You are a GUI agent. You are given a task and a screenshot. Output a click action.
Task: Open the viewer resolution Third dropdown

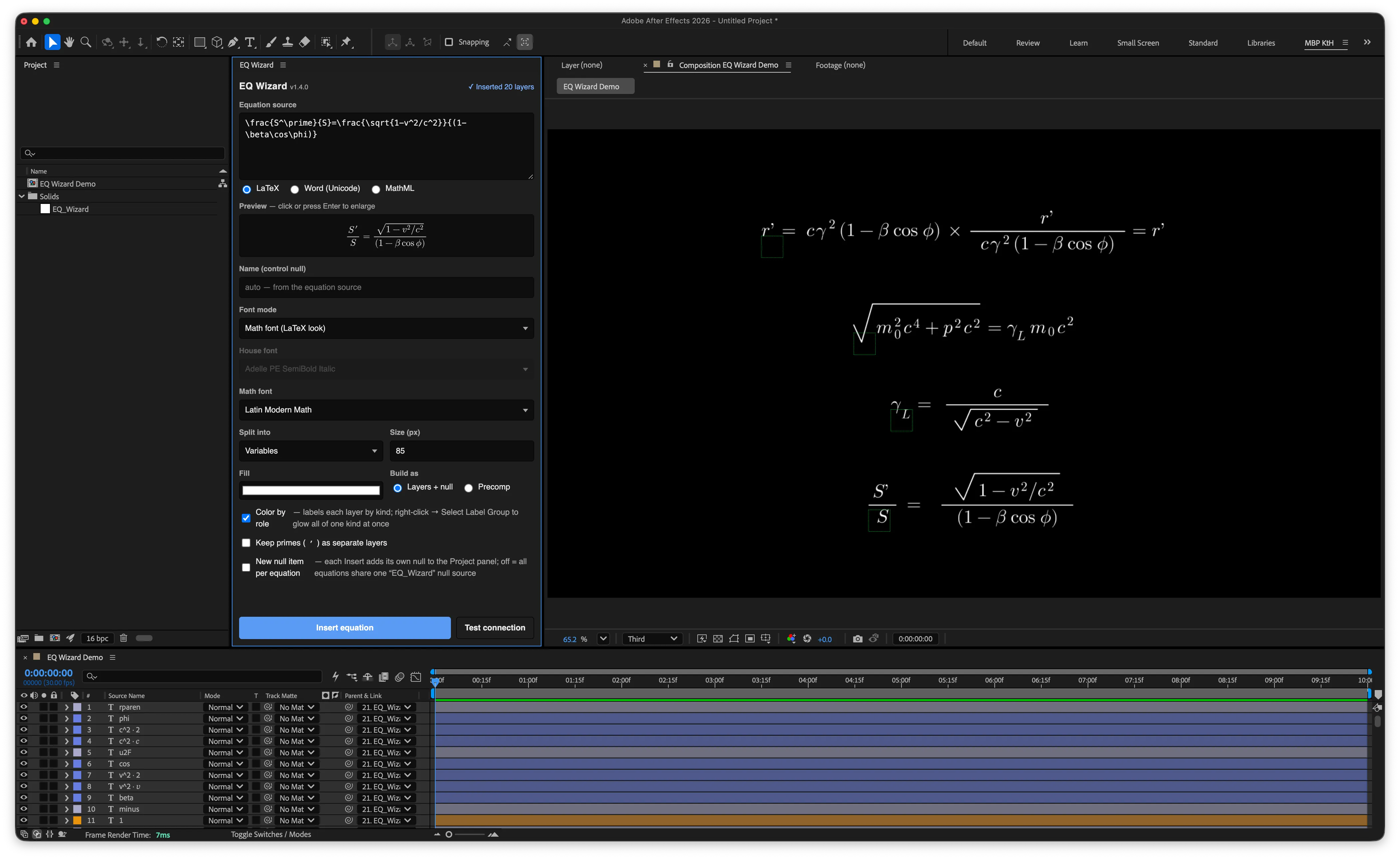pos(652,639)
